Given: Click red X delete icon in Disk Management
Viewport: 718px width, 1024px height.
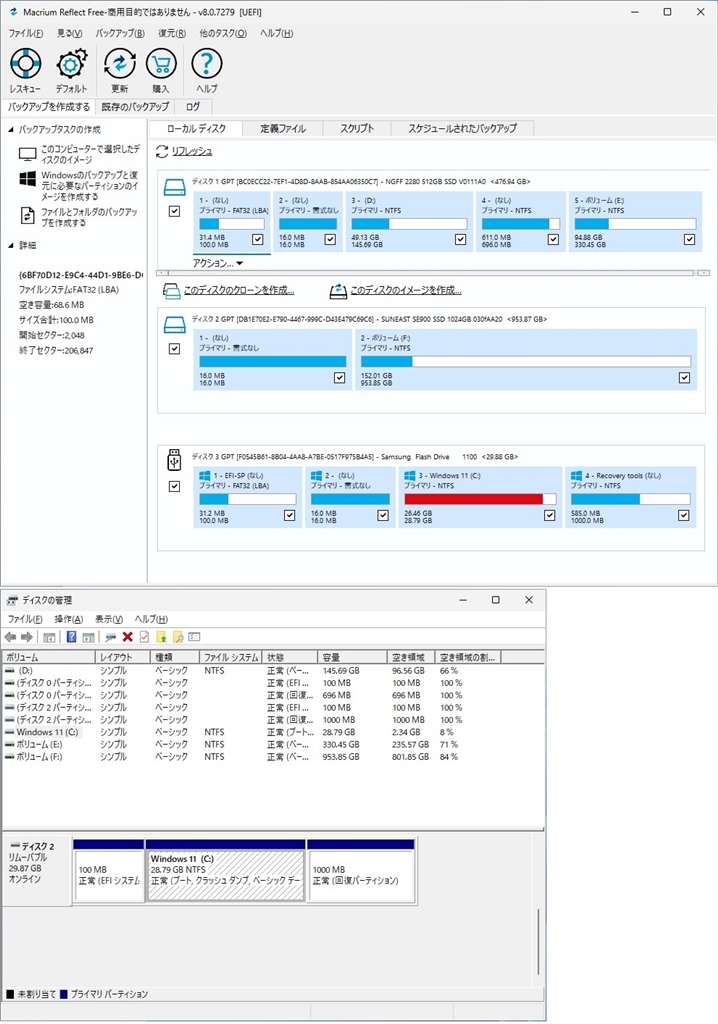Looking at the screenshot, I should pyautogui.click(x=127, y=637).
